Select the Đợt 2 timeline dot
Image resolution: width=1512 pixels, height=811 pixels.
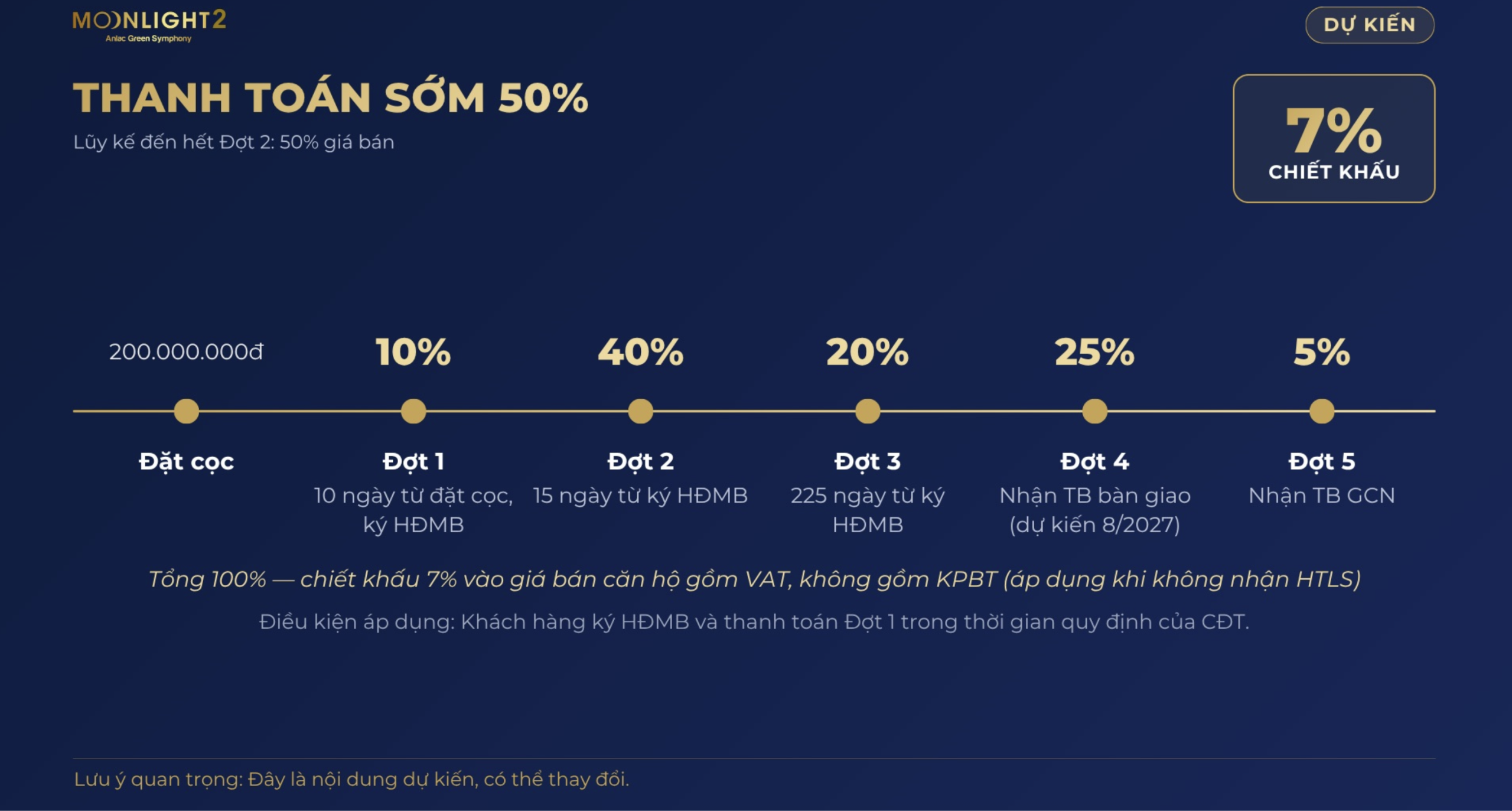point(640,411)
